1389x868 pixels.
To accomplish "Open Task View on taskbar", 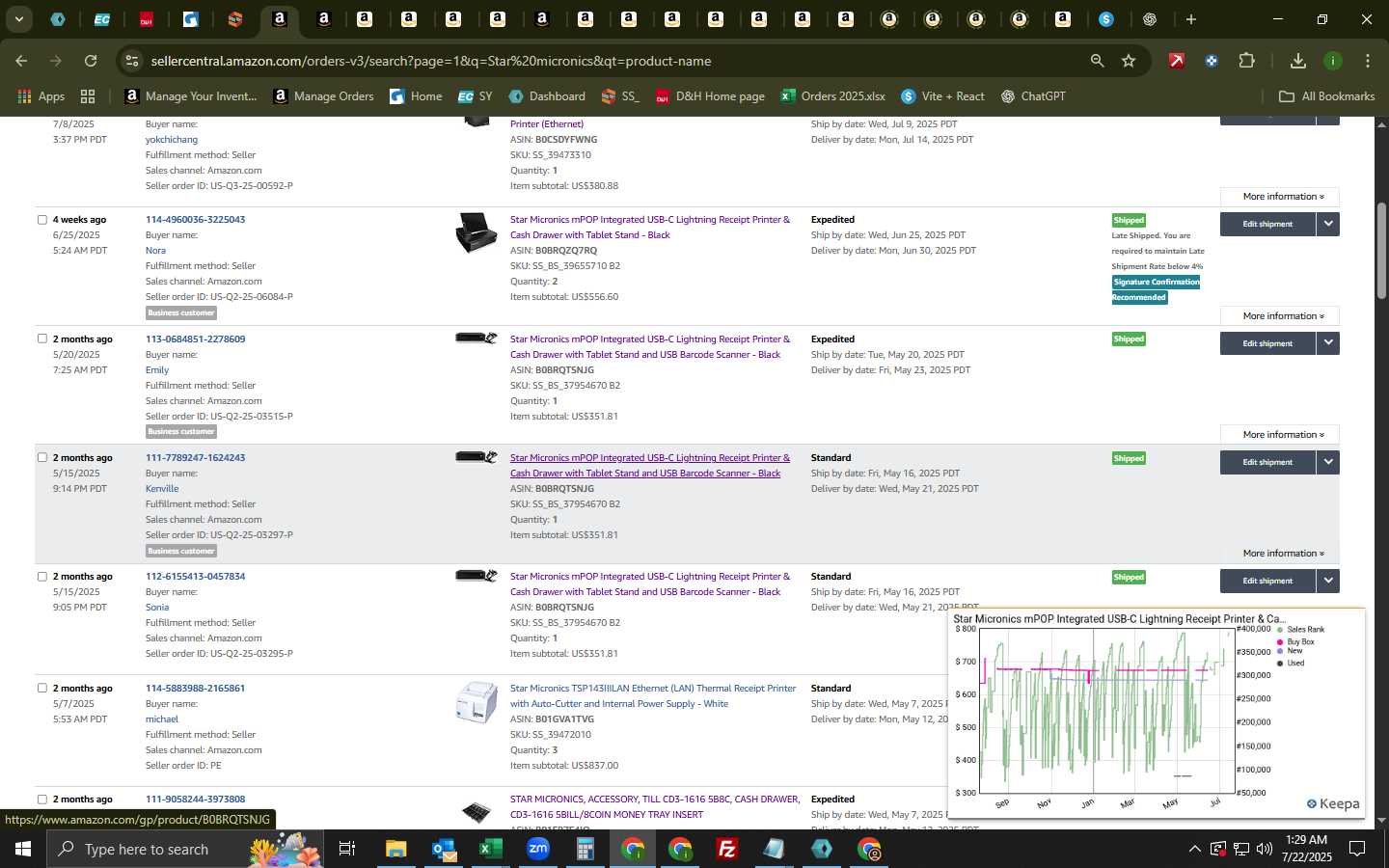I will pos(347,849).
